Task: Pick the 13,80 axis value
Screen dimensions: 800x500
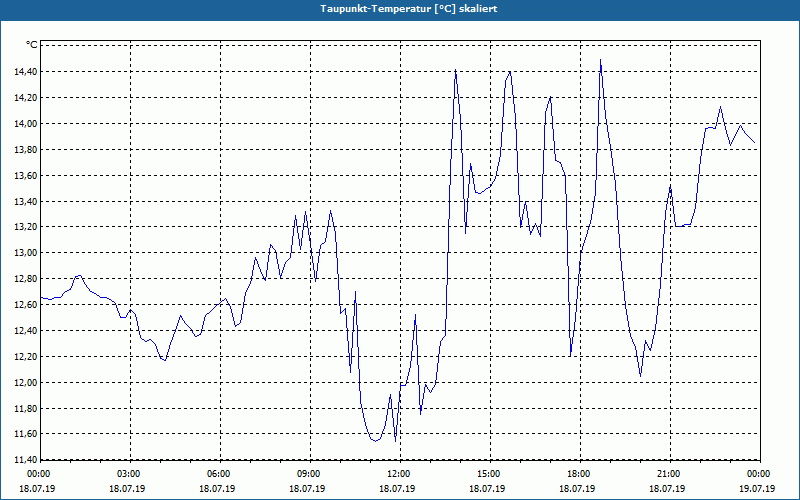Action: 26,149
